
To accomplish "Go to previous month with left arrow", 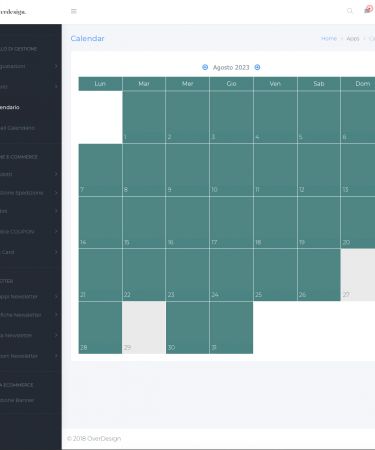I will click(205, 67).
